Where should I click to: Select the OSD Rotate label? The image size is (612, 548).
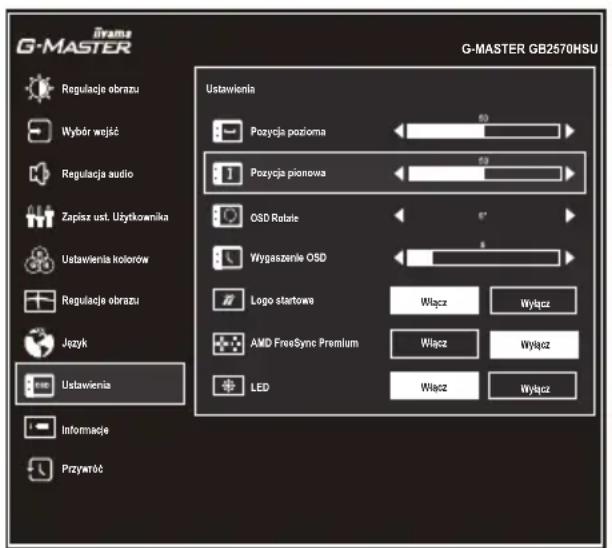(x=274, y=218)
